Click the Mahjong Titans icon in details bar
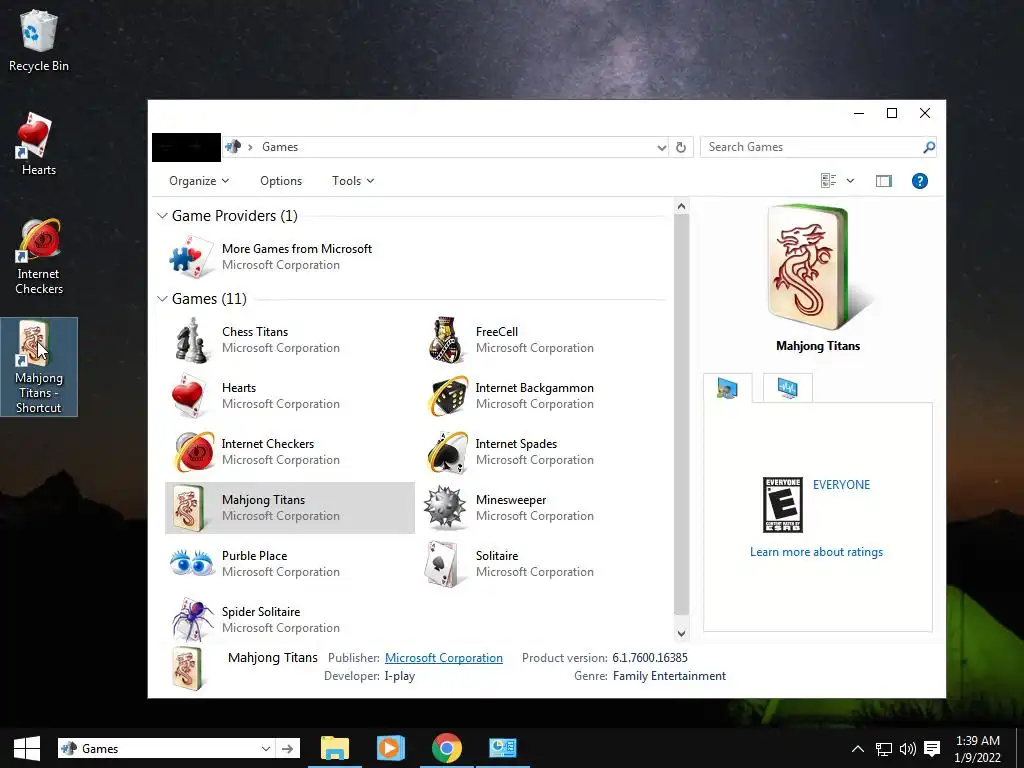This screenshot has height=768, width=1024. tap(189, 667)
